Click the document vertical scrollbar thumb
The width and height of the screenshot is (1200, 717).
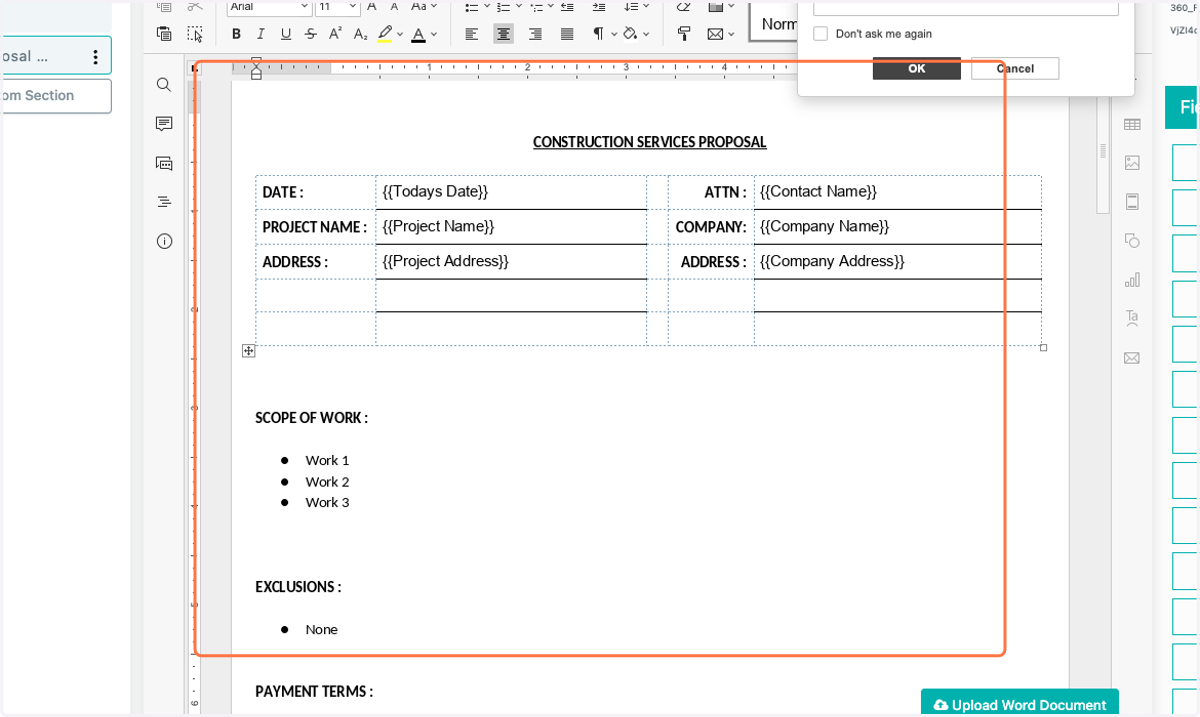tap(1103, 150)
